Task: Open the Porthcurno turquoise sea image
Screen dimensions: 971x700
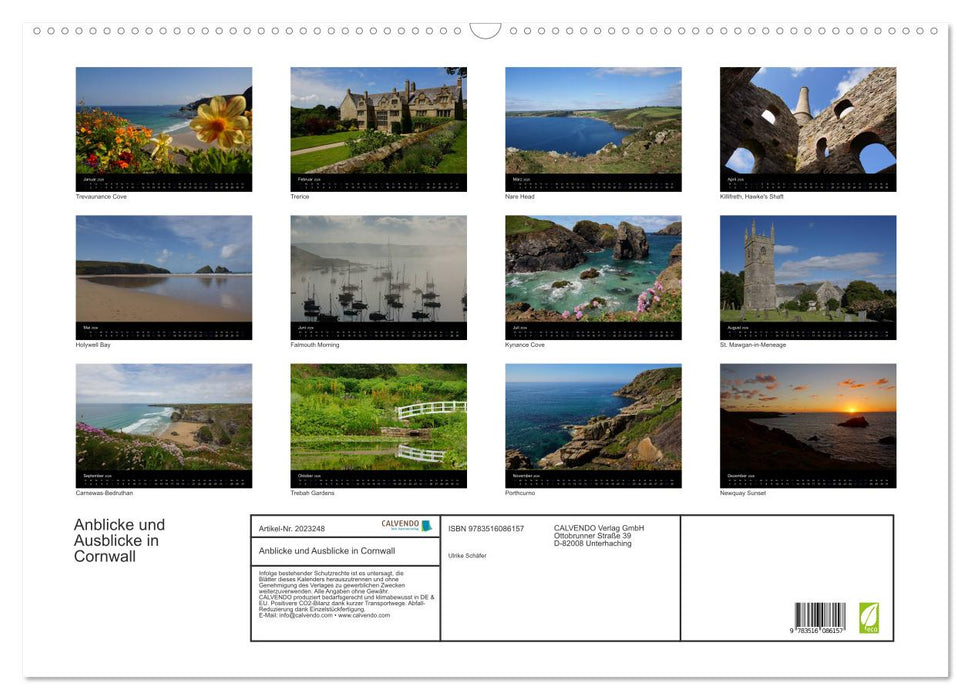Action: click(x=593, y=417)
